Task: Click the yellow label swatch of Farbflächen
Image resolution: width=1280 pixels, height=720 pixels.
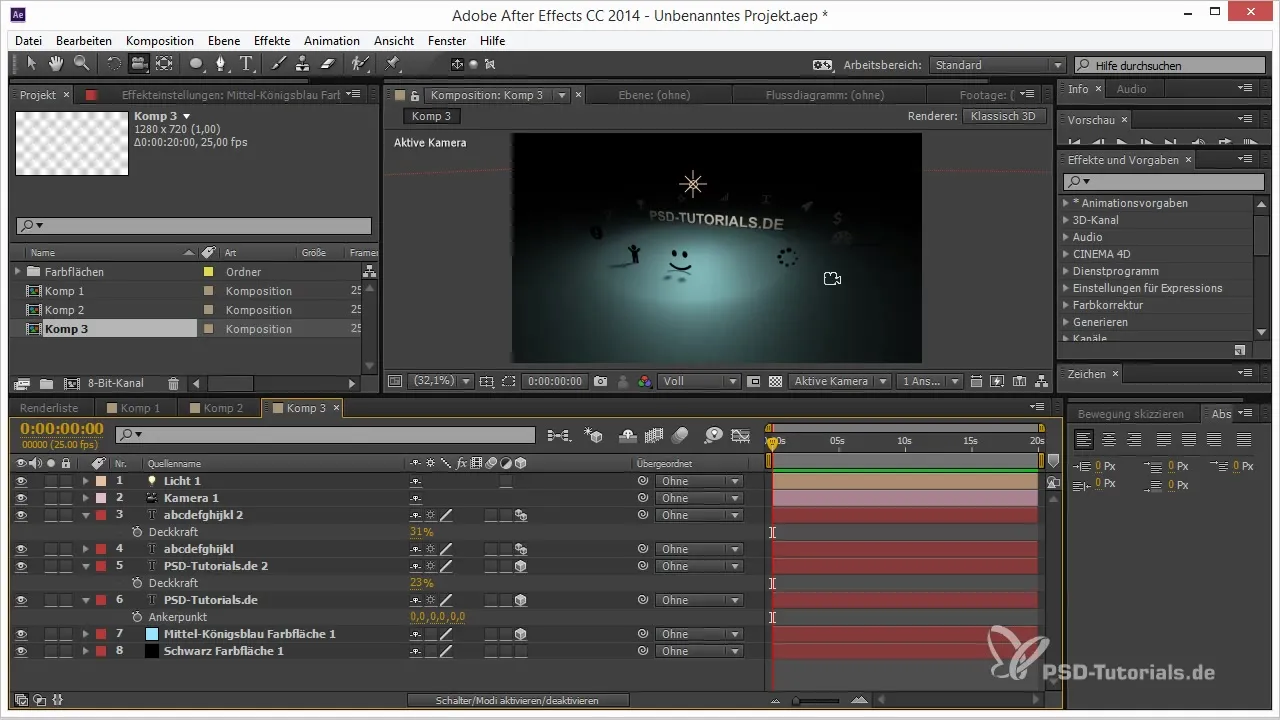Action: click(208, 272)
